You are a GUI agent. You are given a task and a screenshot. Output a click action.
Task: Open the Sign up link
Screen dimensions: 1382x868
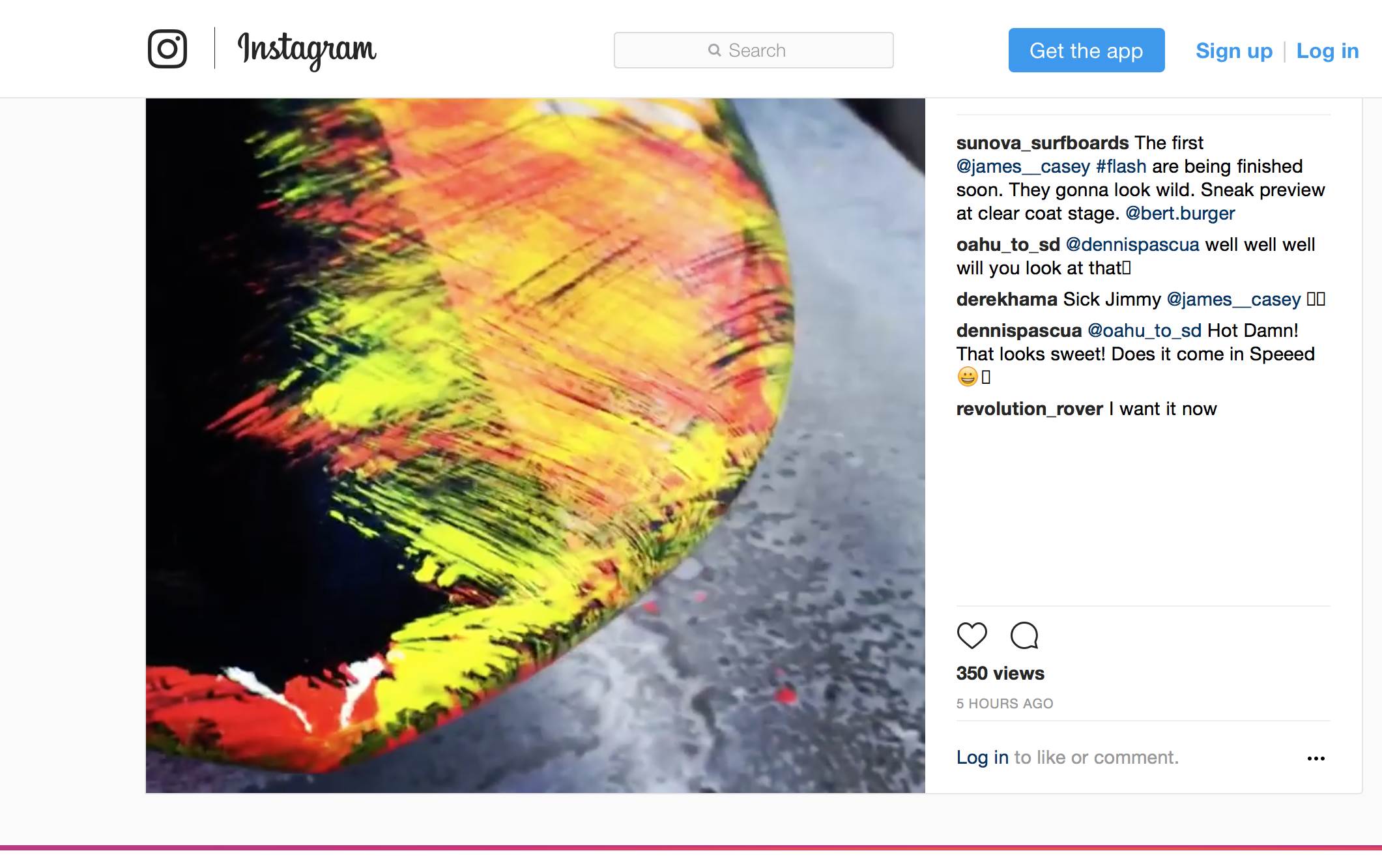(1234, 51)
